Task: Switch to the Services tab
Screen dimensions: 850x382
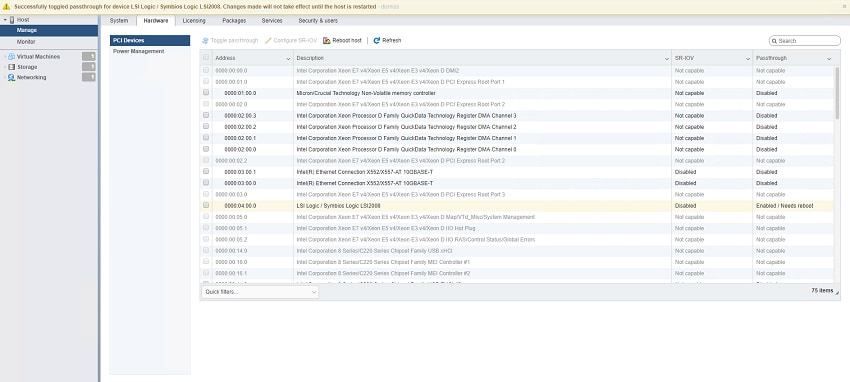Action: coord(272,21)
